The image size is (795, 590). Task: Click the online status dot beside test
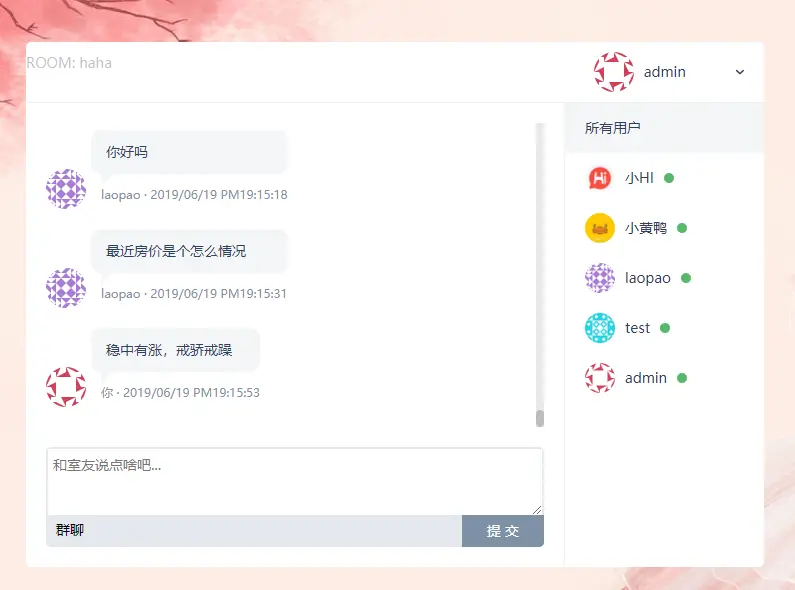point(665,328)
